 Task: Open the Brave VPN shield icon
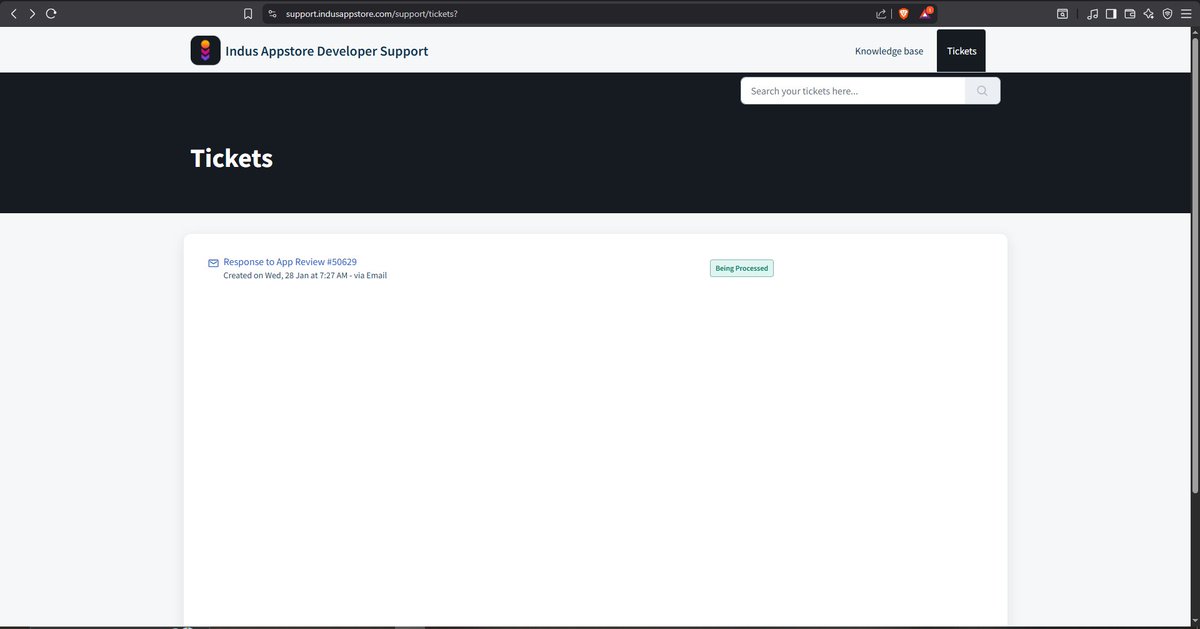click(1167, 14)
